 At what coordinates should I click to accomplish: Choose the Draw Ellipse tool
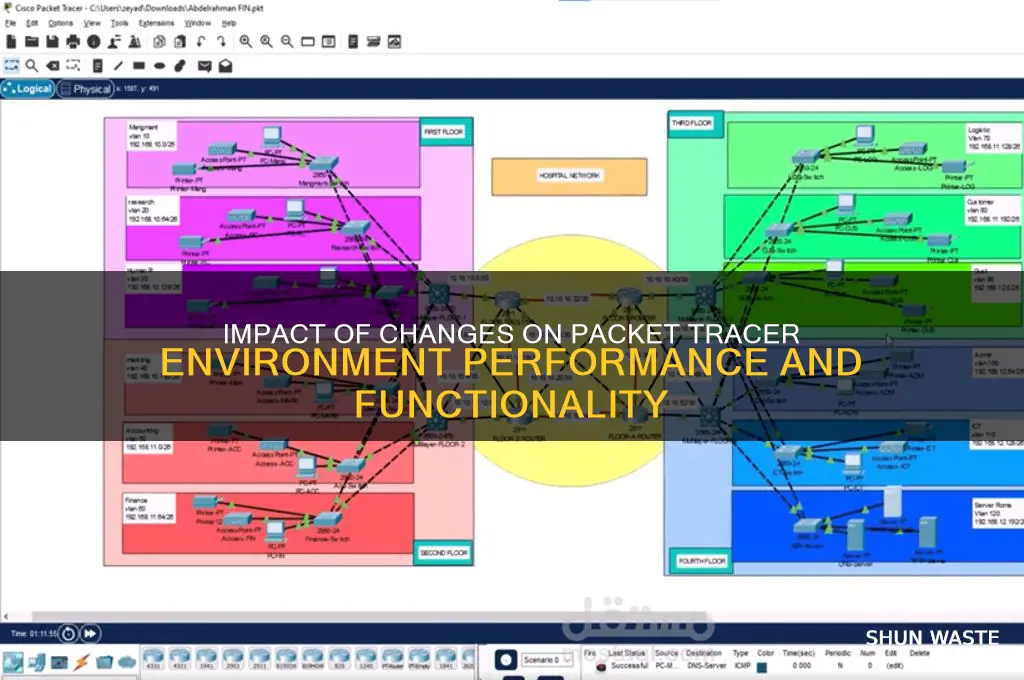pyautogui.click(x=159, y=65)
